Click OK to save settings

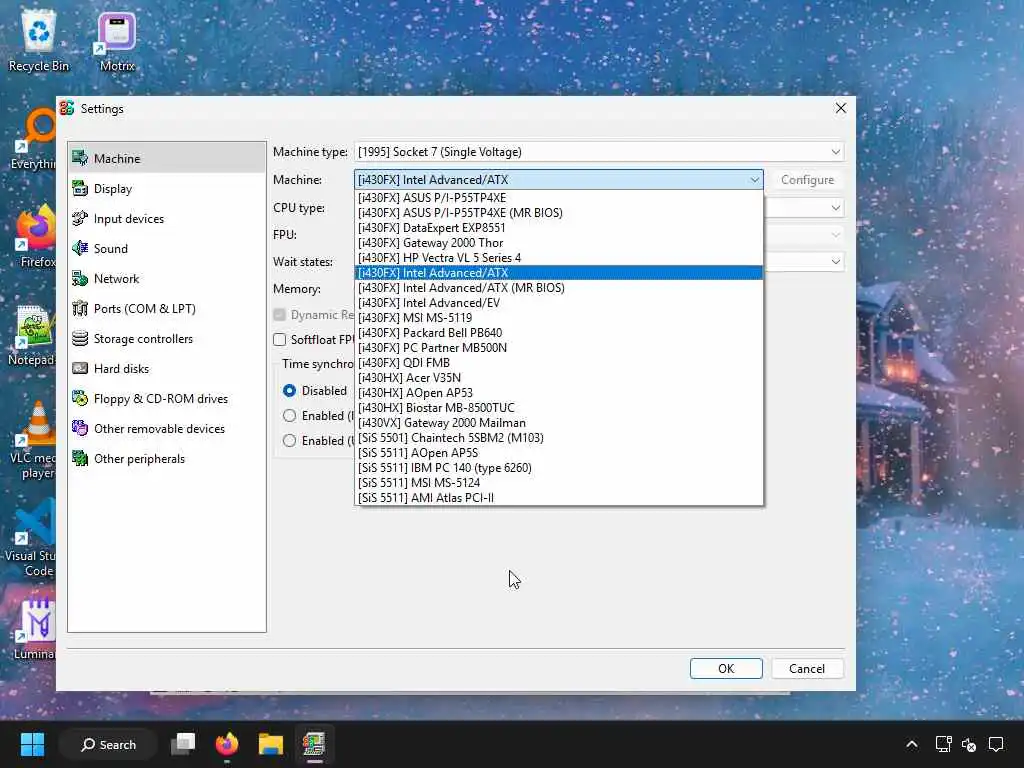click(726, 668)
